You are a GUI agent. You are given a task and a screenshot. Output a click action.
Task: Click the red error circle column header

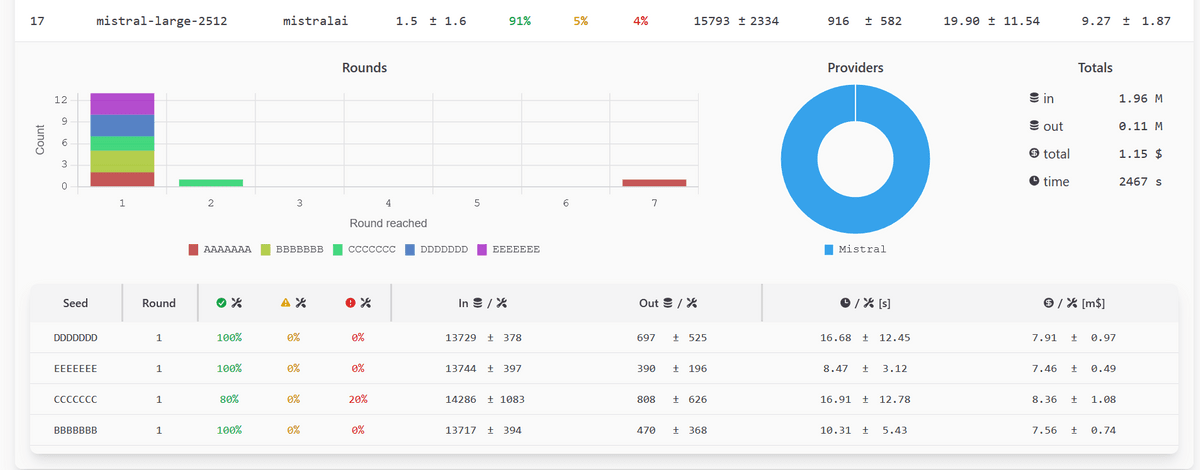(358, 303)
